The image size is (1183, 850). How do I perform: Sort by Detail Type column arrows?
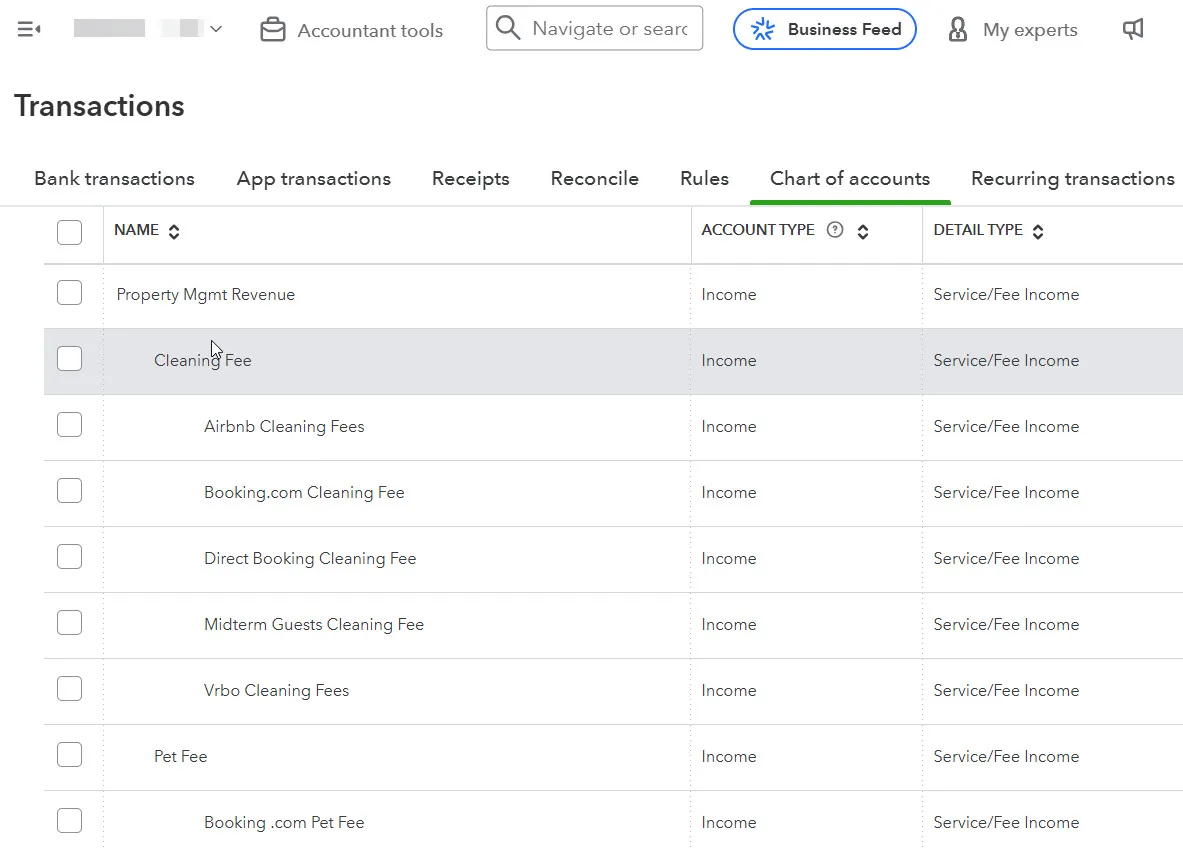tap(1038, 232)
